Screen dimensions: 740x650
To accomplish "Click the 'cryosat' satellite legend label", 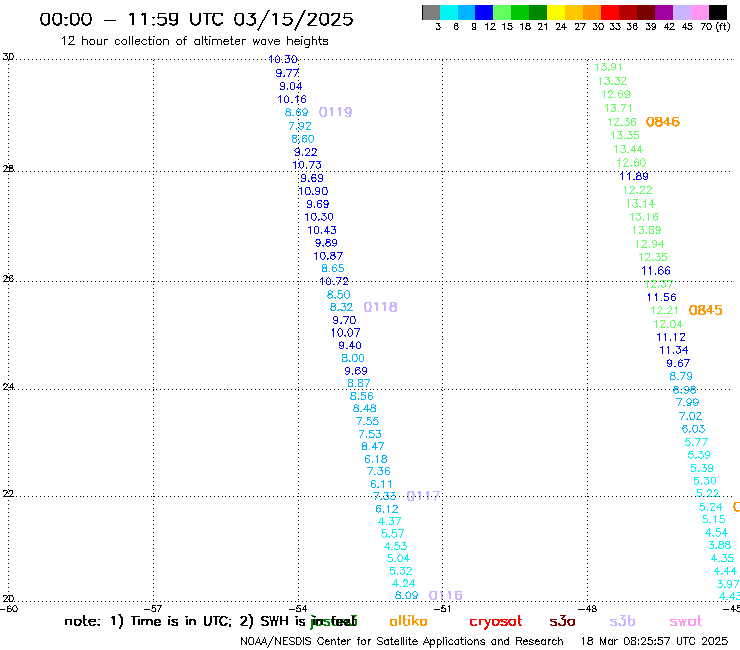I will point(496,622).
